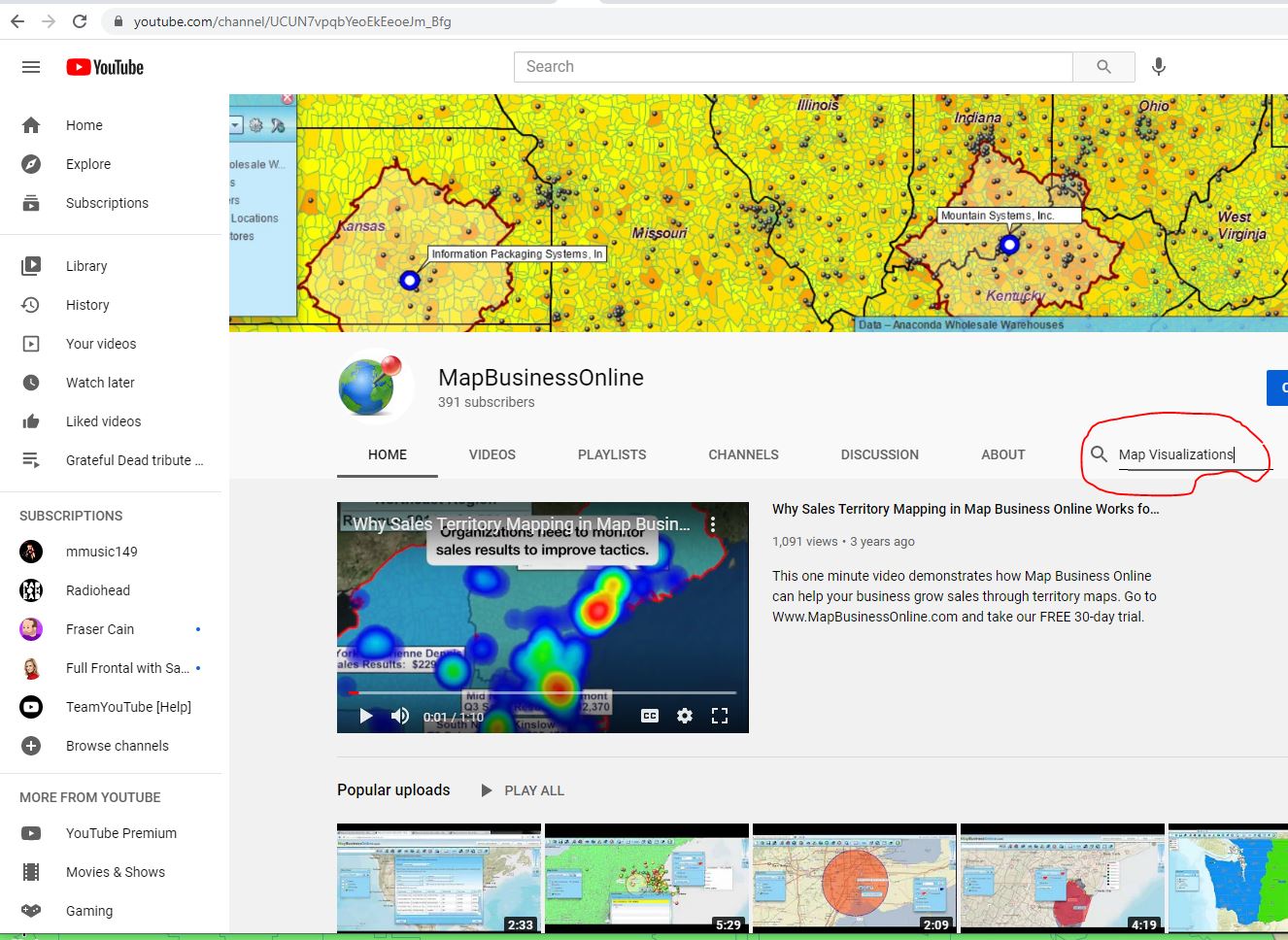Open Grateful Dead tribute playlist icon
The height and width of the screenshot is (940, 1288).
(31, 460)
